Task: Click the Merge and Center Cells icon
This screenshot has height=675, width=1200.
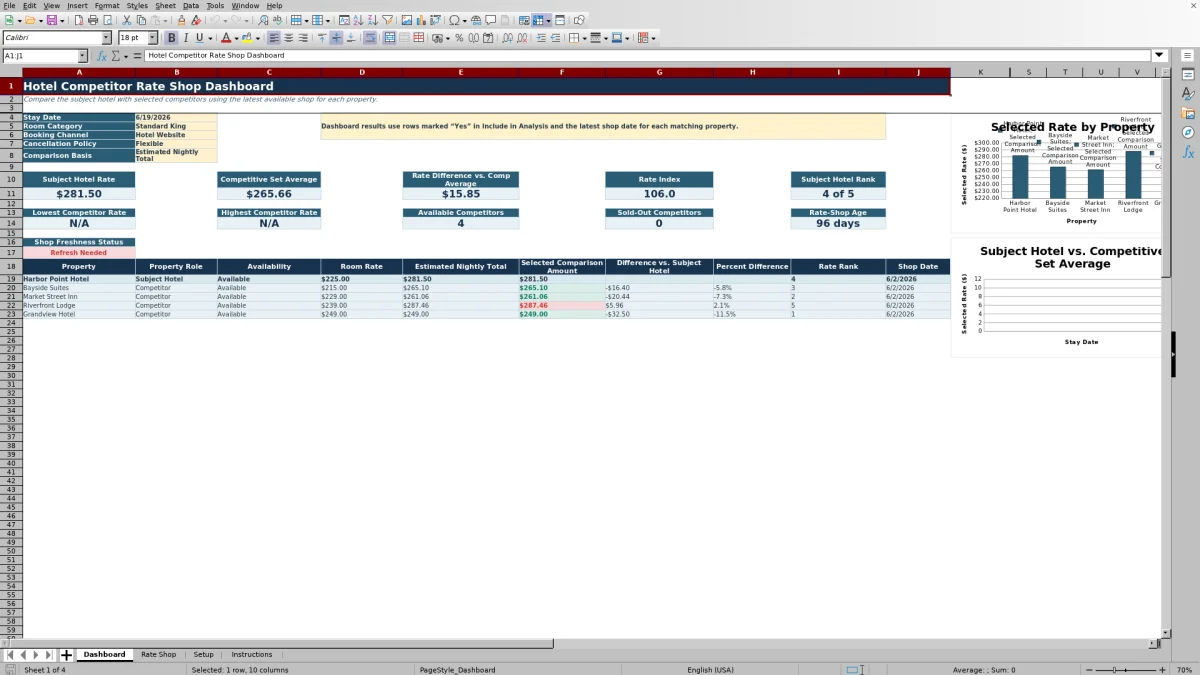Action: [390, 38]
